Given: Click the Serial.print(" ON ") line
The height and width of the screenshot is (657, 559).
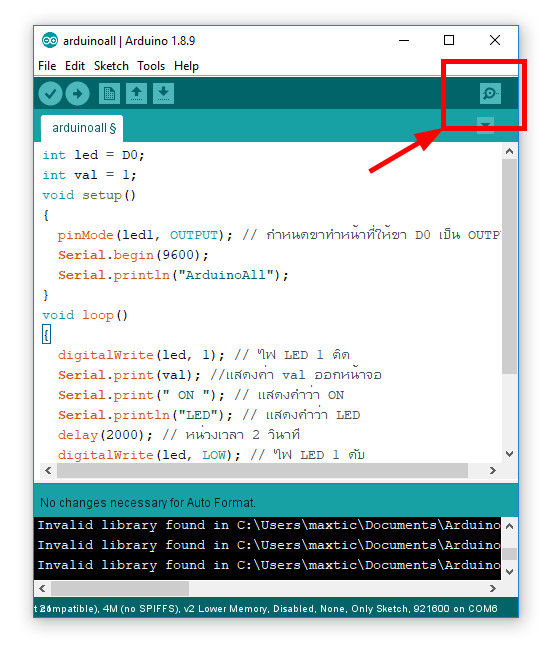Looking at the screenshot, I should click(201, 395).
